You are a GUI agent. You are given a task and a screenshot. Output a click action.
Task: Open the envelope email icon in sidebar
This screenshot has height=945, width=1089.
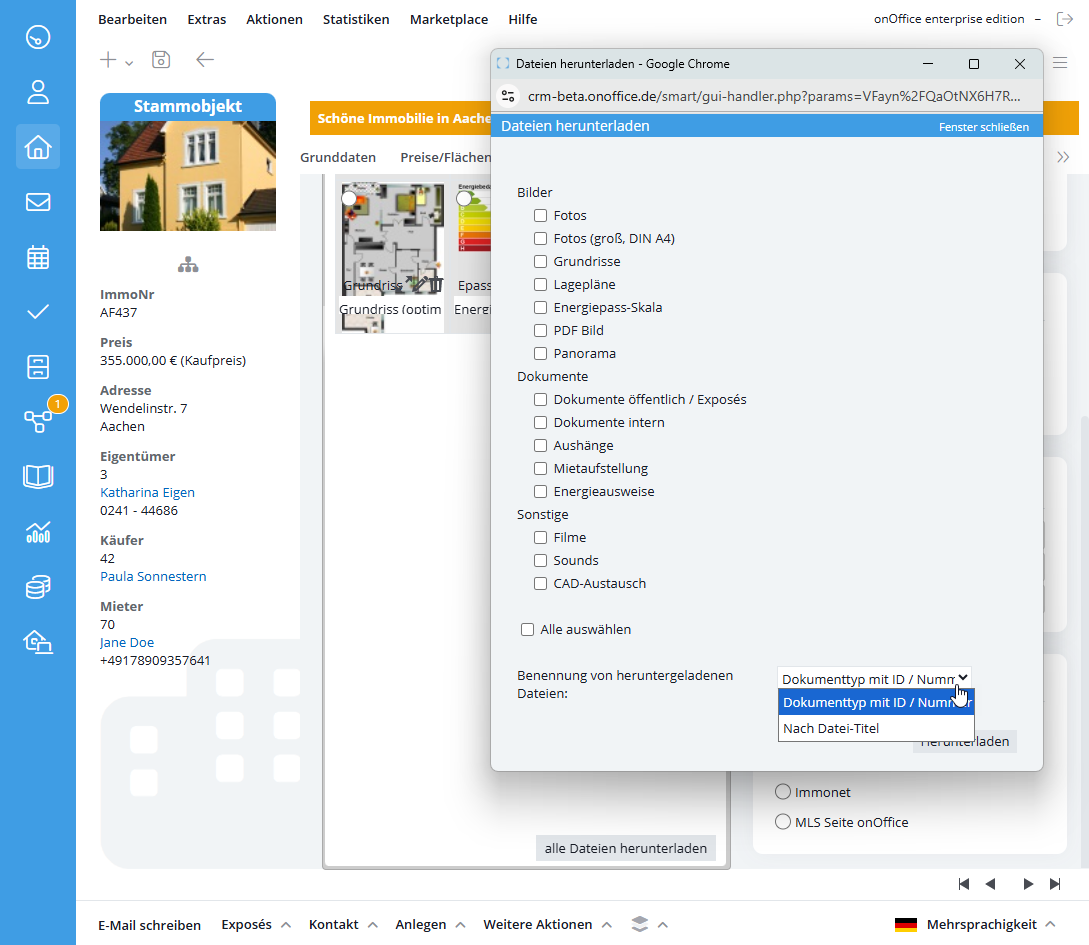click(38, 202)
